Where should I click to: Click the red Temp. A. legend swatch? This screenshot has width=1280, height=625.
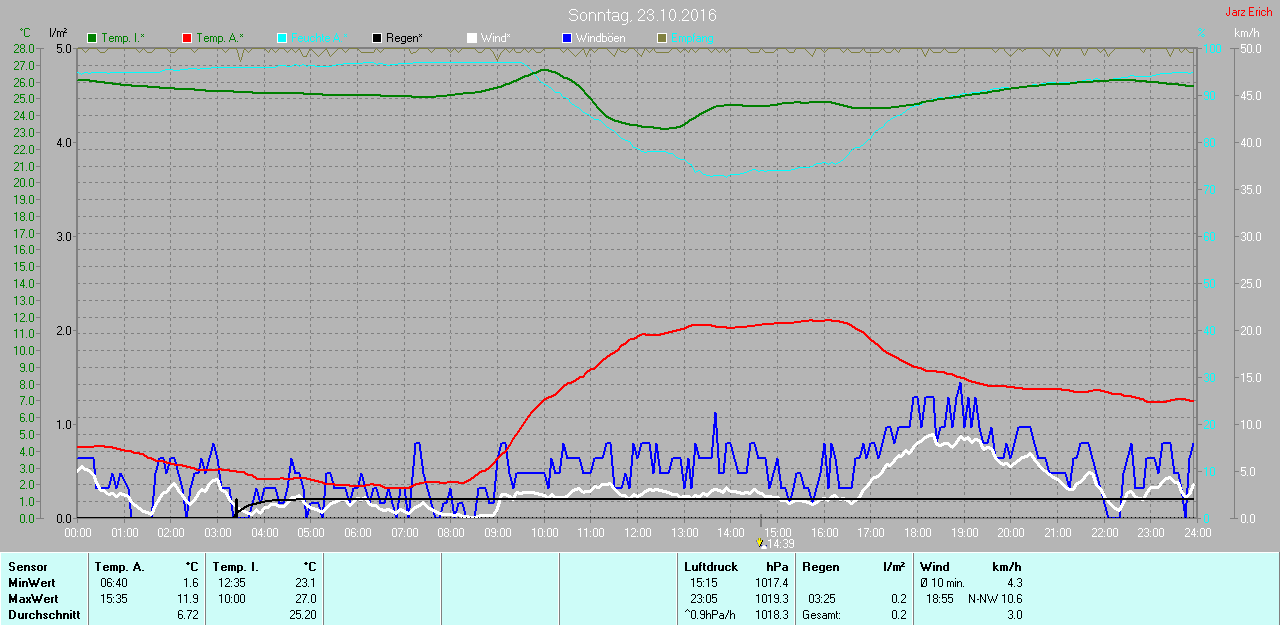tap(187, 38)
